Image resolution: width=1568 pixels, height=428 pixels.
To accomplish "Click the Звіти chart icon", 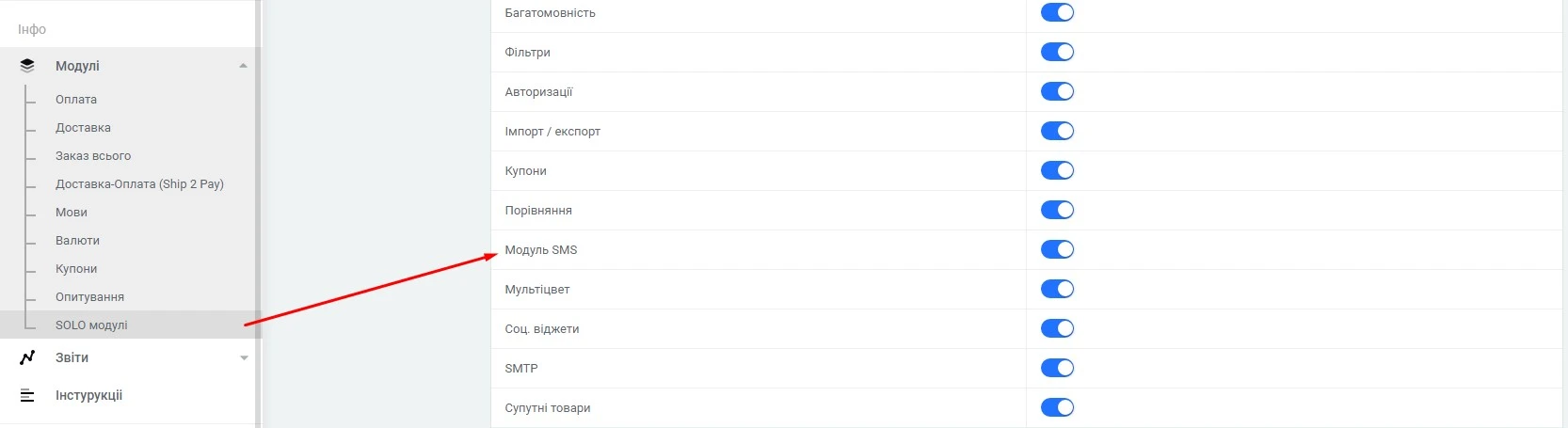I will click(27, 357).
